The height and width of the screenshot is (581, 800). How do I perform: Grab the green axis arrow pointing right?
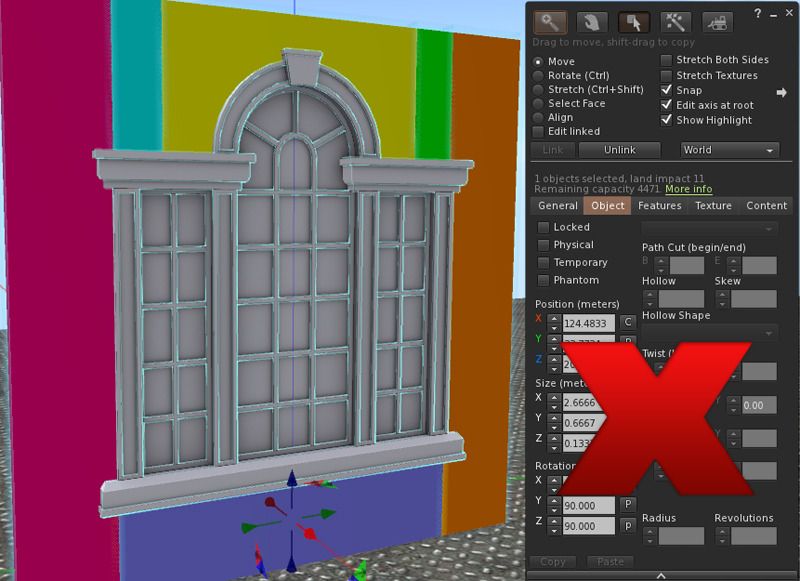tap(327, 514)
